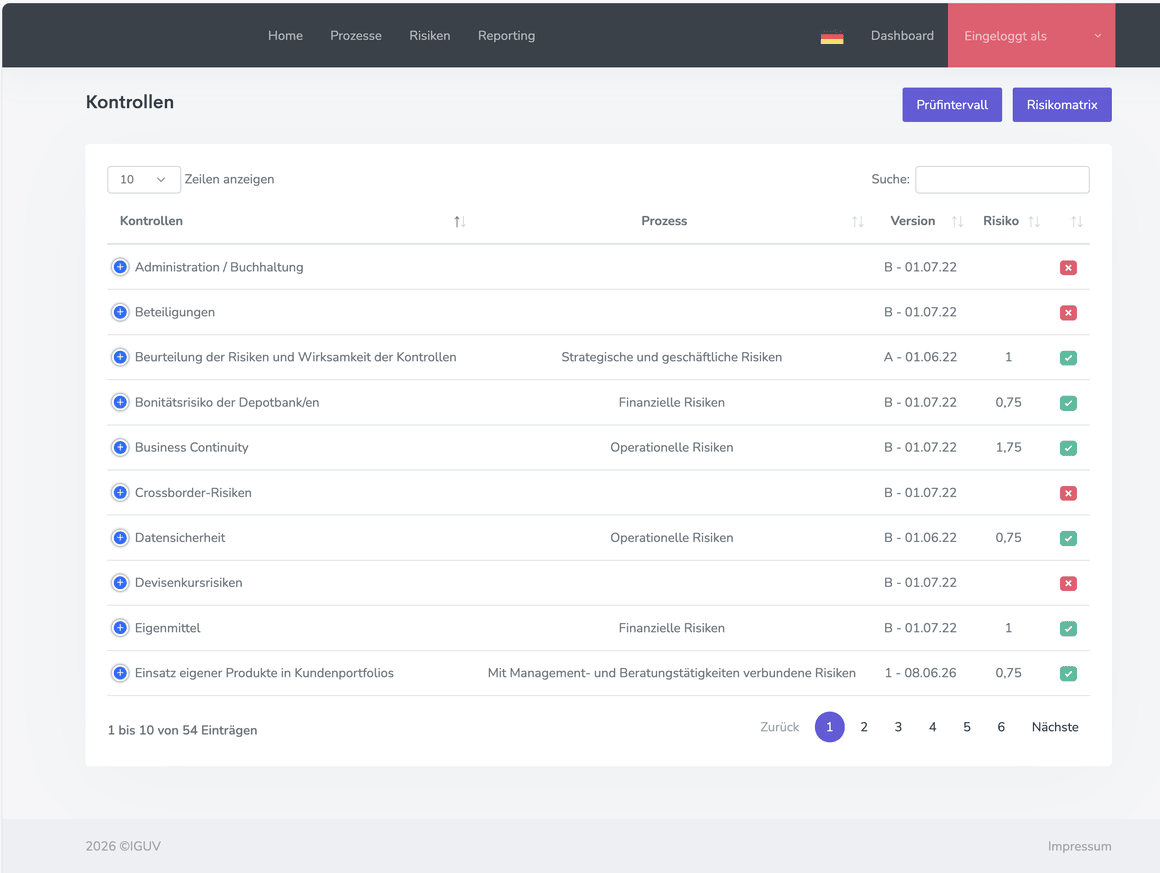Go to pagination page 2
The image size is (1160, 873).
click(x=863, y=727)
